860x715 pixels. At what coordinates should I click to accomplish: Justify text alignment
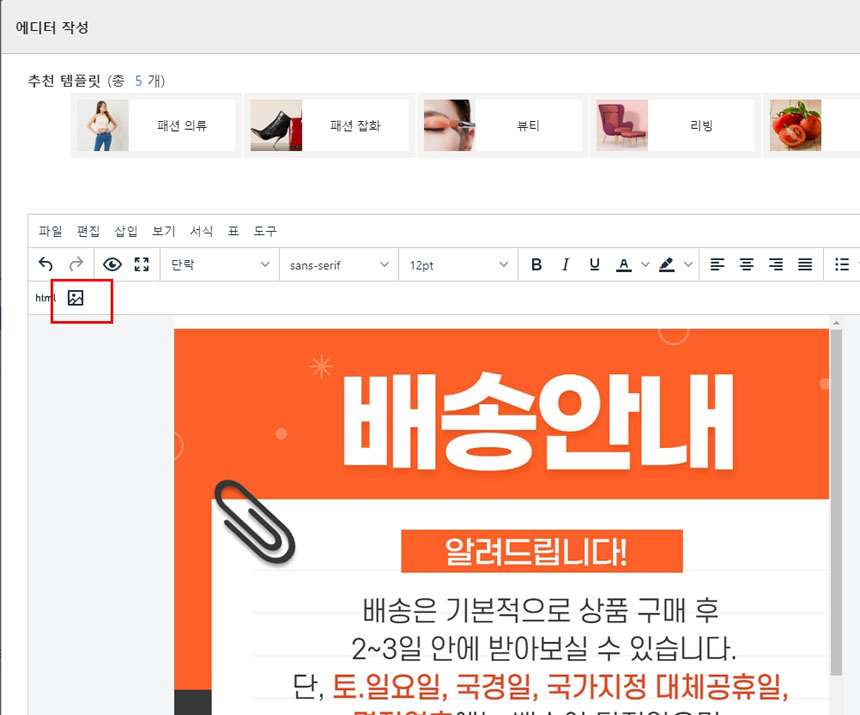805,264
